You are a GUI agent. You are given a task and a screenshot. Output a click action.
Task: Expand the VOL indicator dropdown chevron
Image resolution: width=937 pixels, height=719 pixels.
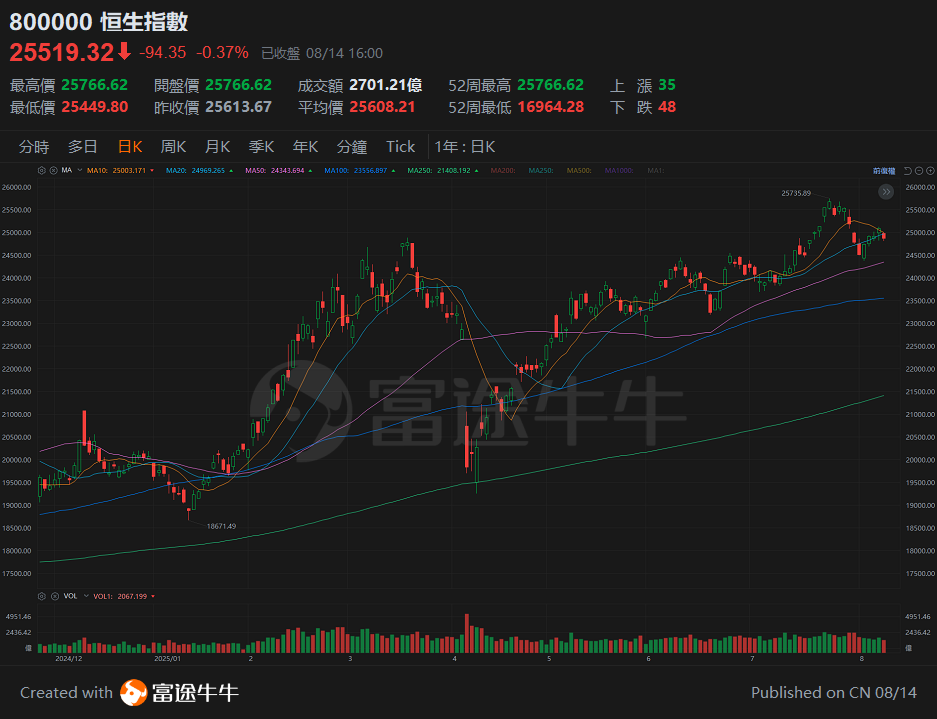(x=86, y=595)
